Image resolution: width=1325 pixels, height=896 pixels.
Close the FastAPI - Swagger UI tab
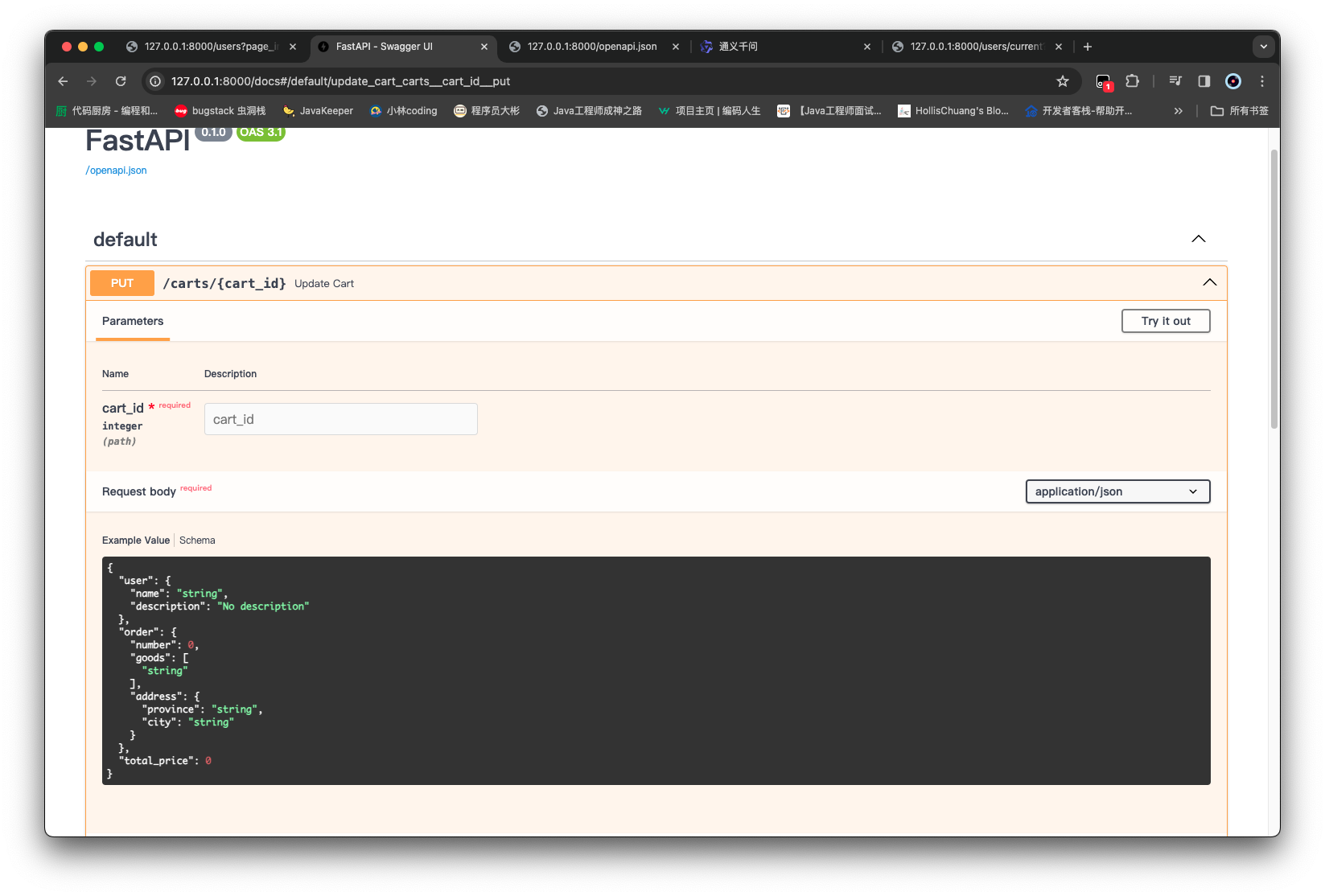tap(484, 47)
